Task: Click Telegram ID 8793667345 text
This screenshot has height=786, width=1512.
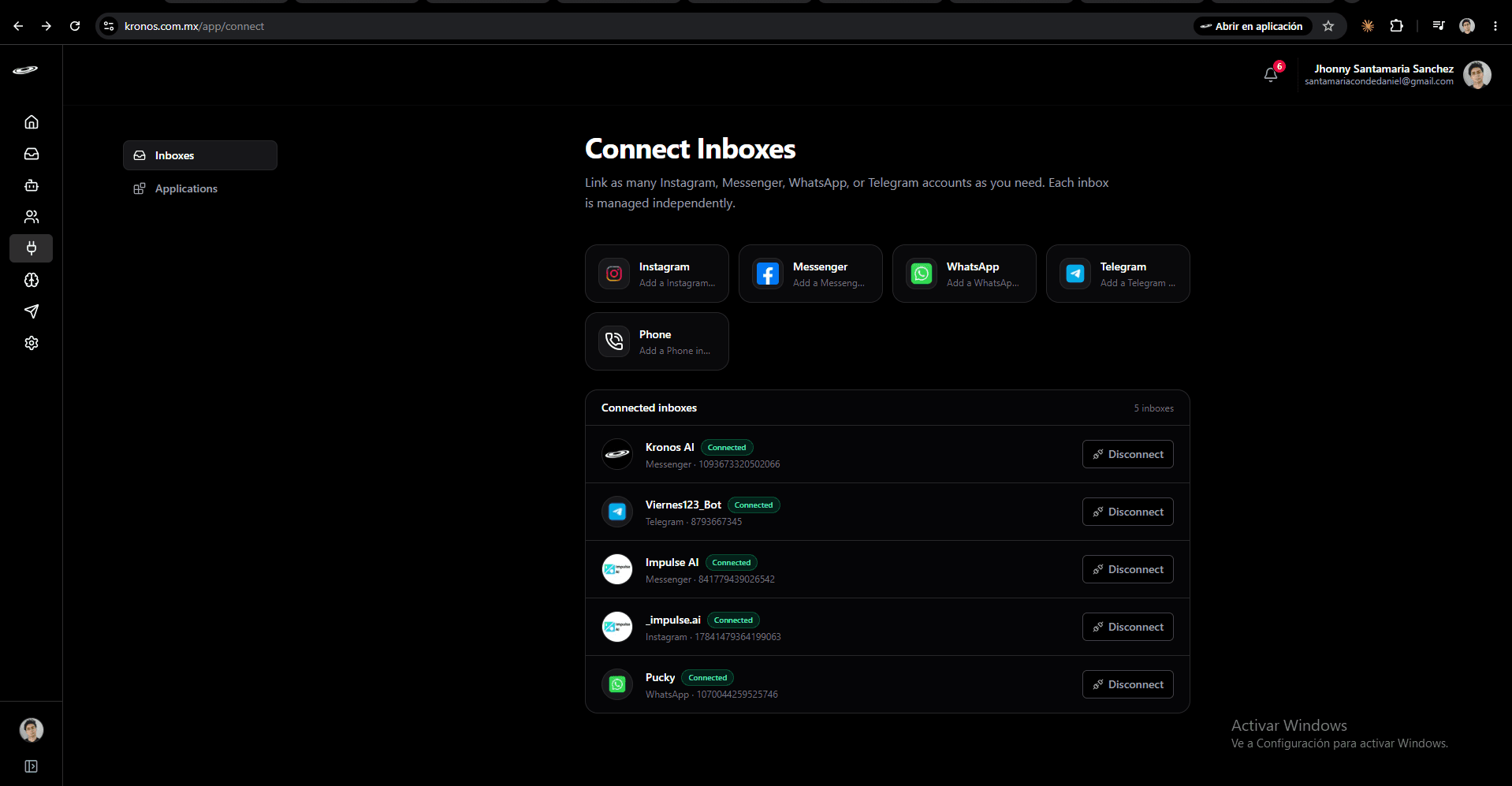Action: (717, 522)
